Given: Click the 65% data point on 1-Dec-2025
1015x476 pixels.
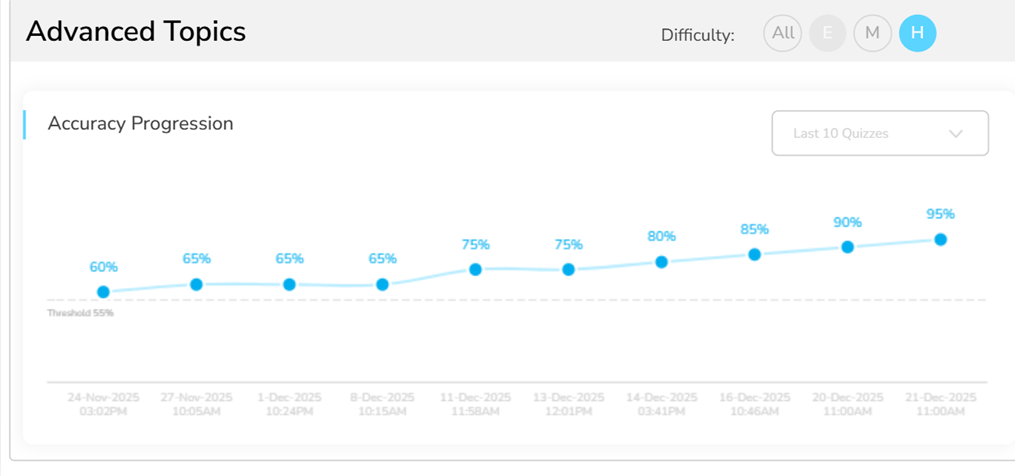Looking at the screenshot, I should tap(290, 284).
